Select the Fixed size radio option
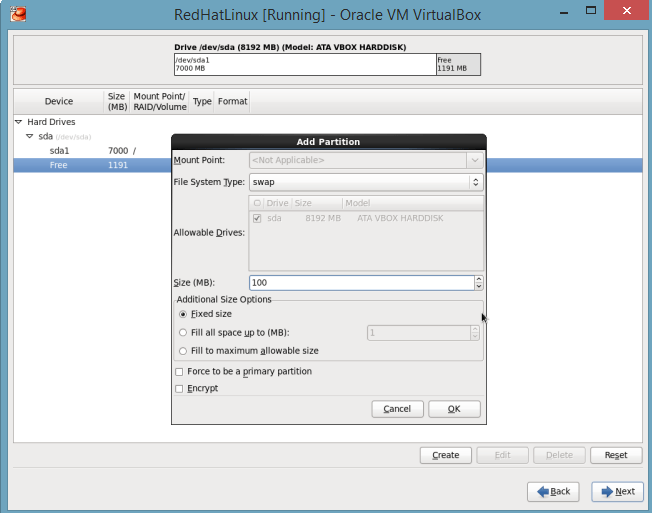Screen dimensions: 652x513 (183, 314)
